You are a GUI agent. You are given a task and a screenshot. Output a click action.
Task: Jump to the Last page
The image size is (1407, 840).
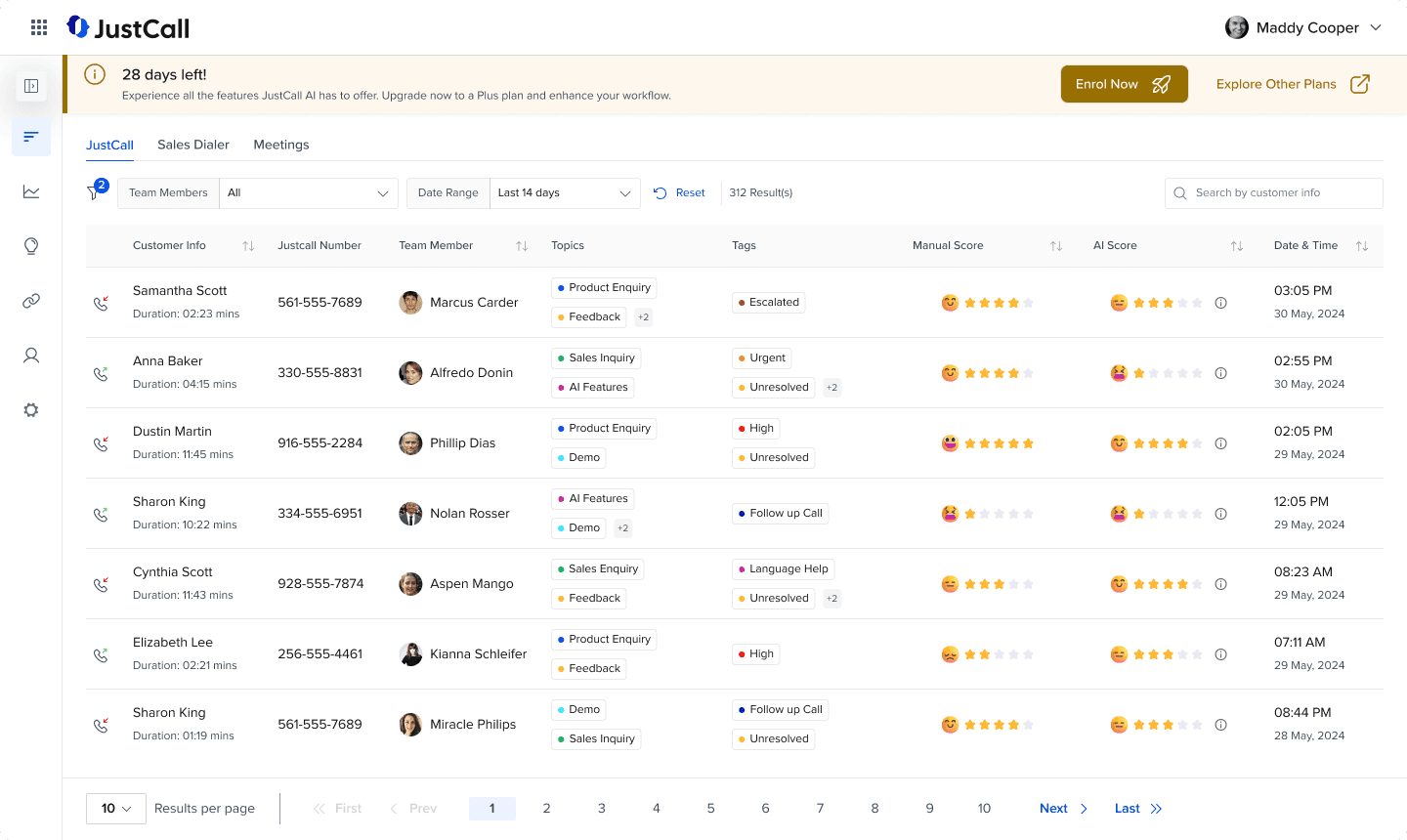pos(1138,809)
